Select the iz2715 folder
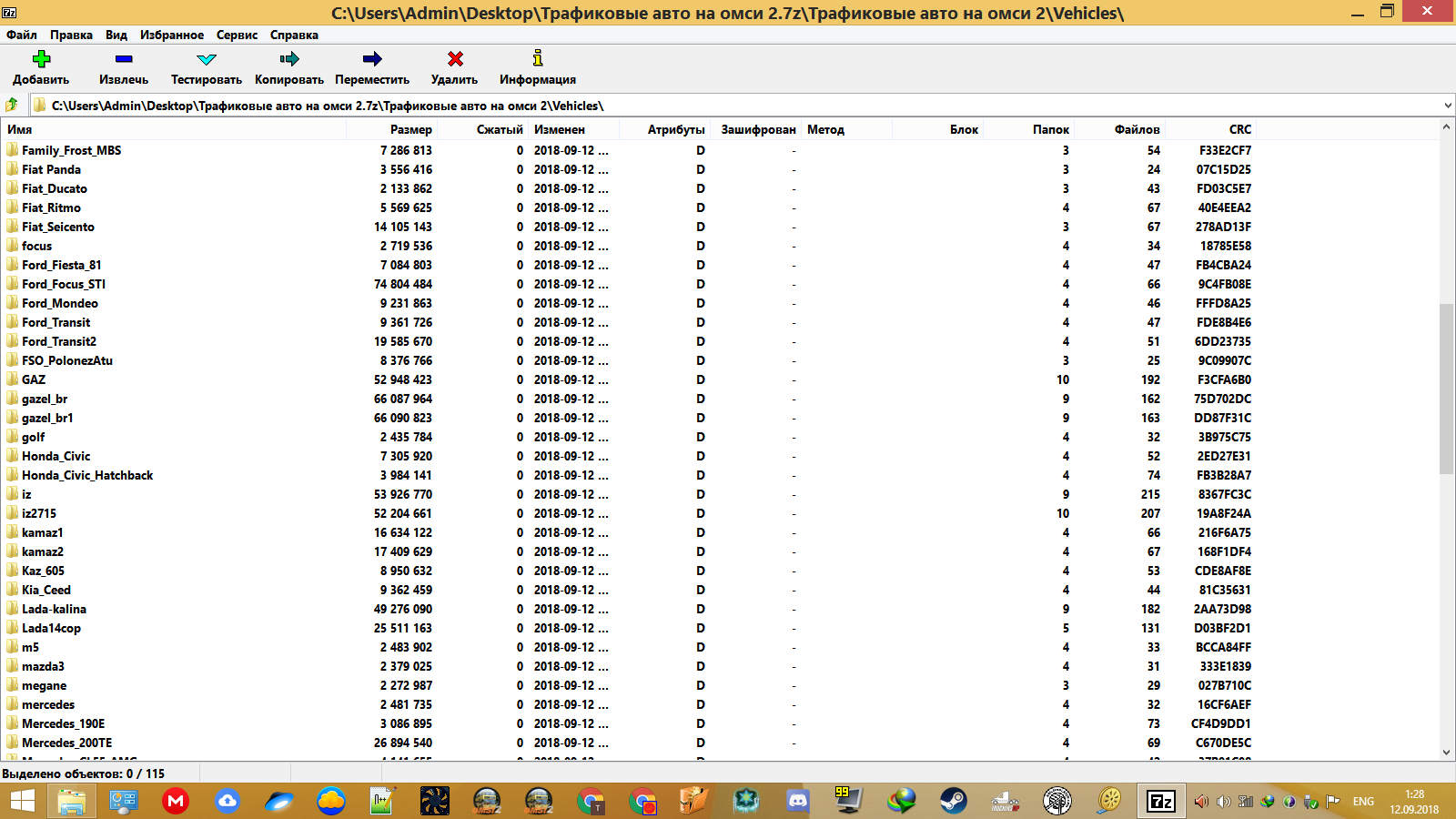Viewport: 1456px width, 819px height. coord(39,513)
